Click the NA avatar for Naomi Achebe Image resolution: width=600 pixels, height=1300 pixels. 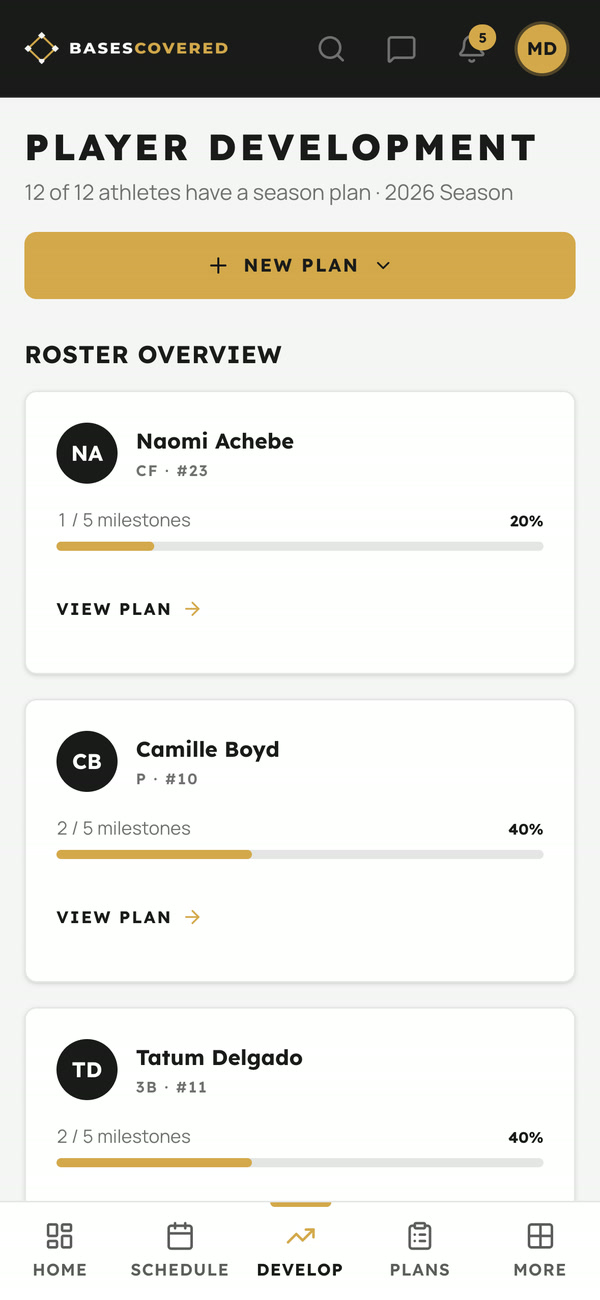[x=87, y=453]
